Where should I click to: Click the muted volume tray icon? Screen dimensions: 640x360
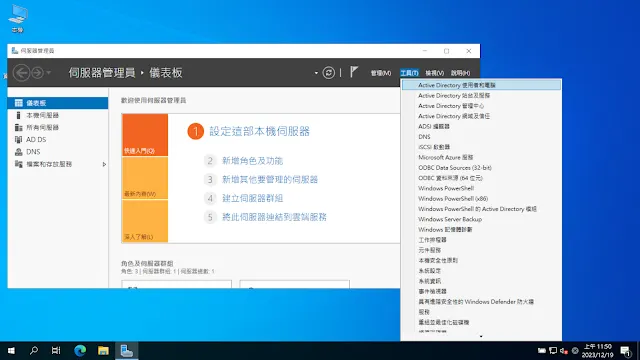(564, 351)
